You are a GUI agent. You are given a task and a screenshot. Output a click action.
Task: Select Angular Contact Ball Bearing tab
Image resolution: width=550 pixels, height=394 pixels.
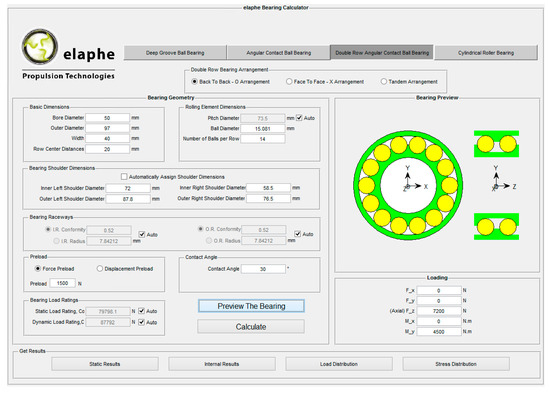click(x=279, y=53)
